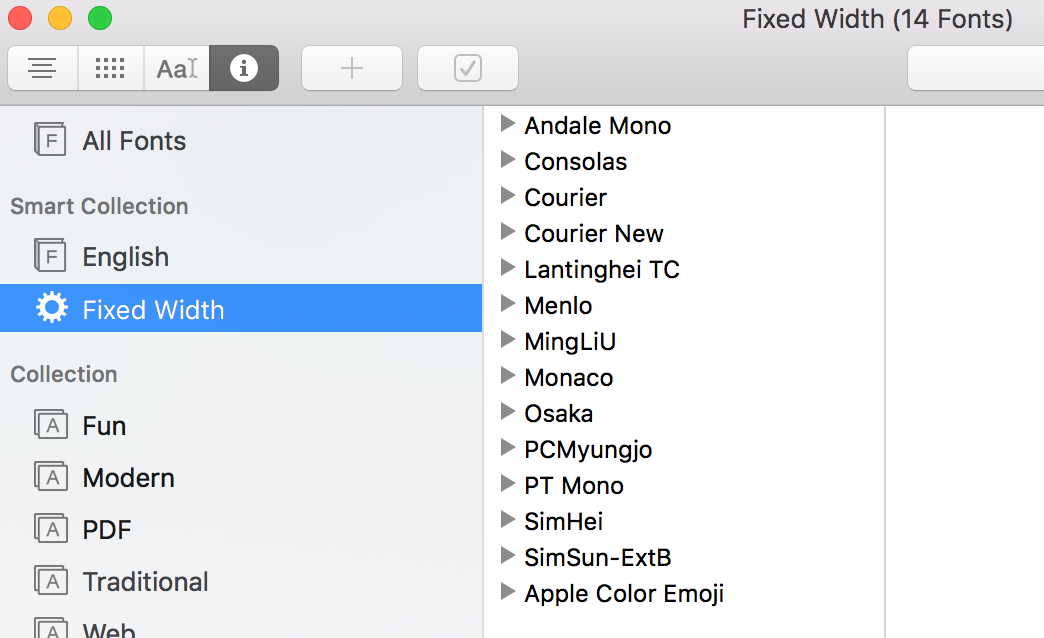The width and height of the screenshot is (1044, 638).
Task: Click the Fixed Width gear icon
Action: 50,309
